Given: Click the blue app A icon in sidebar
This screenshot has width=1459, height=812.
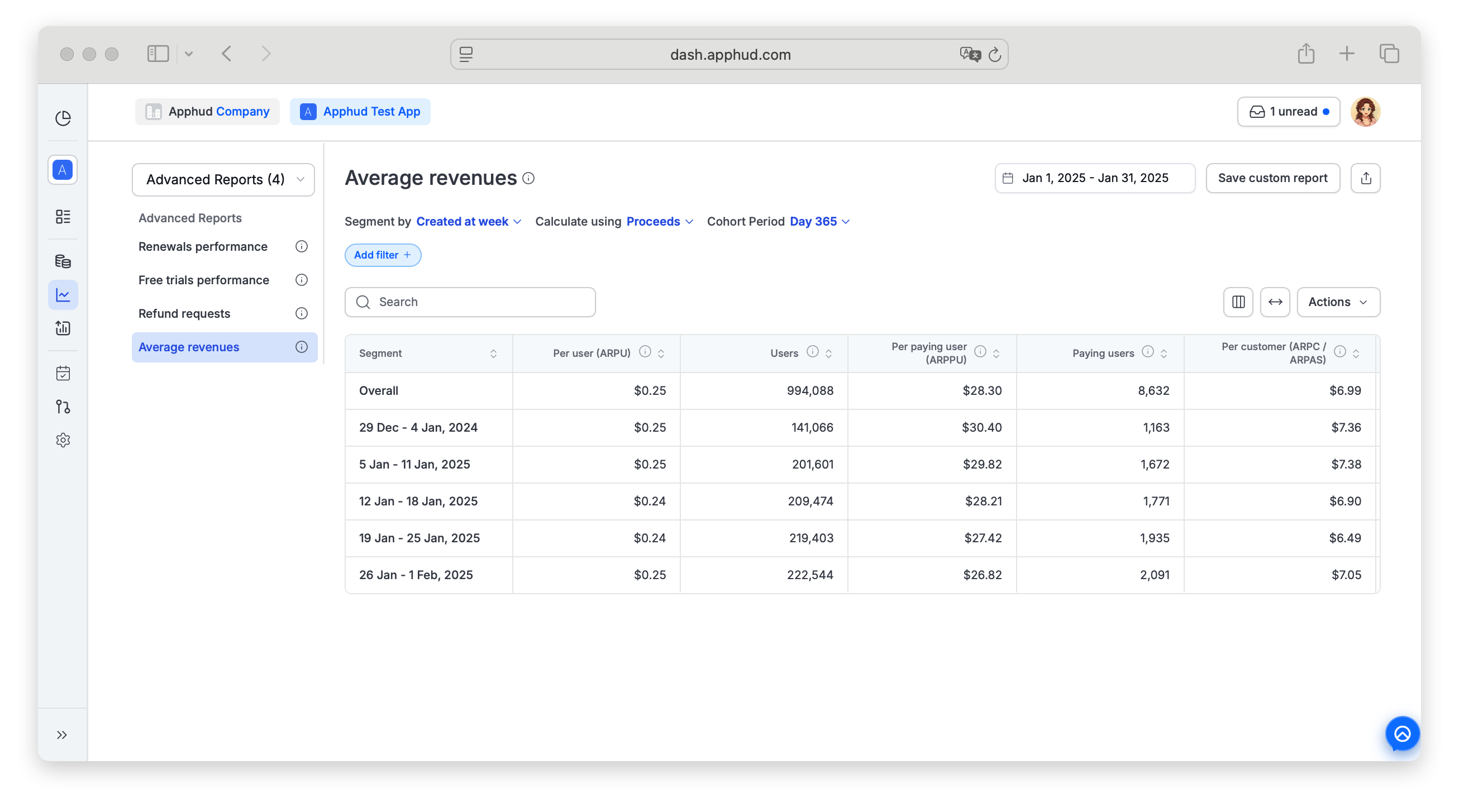Looking at the screenshot, I should point(63,170).
